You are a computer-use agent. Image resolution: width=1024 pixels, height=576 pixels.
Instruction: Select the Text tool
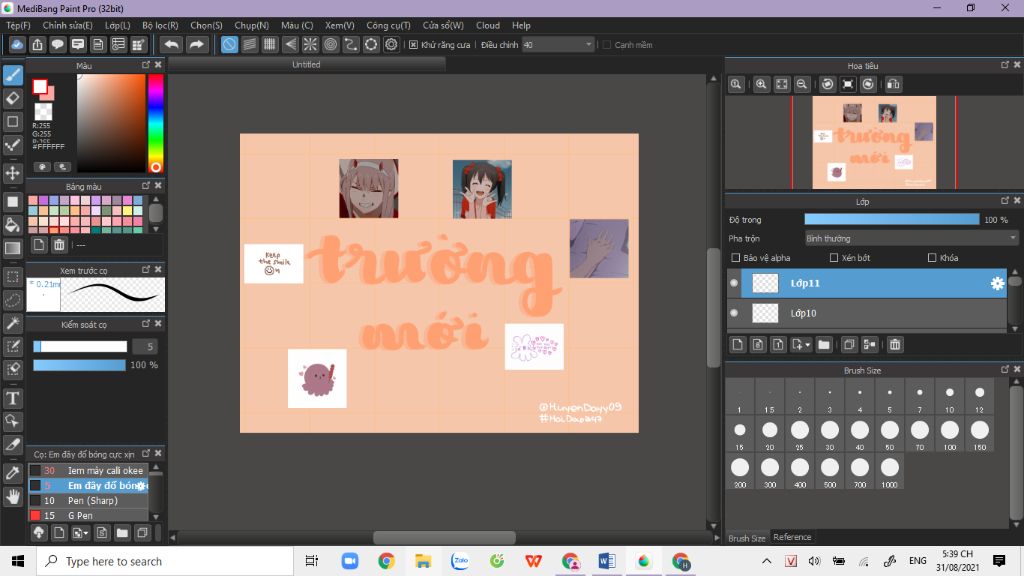click(x=12, y=398)
